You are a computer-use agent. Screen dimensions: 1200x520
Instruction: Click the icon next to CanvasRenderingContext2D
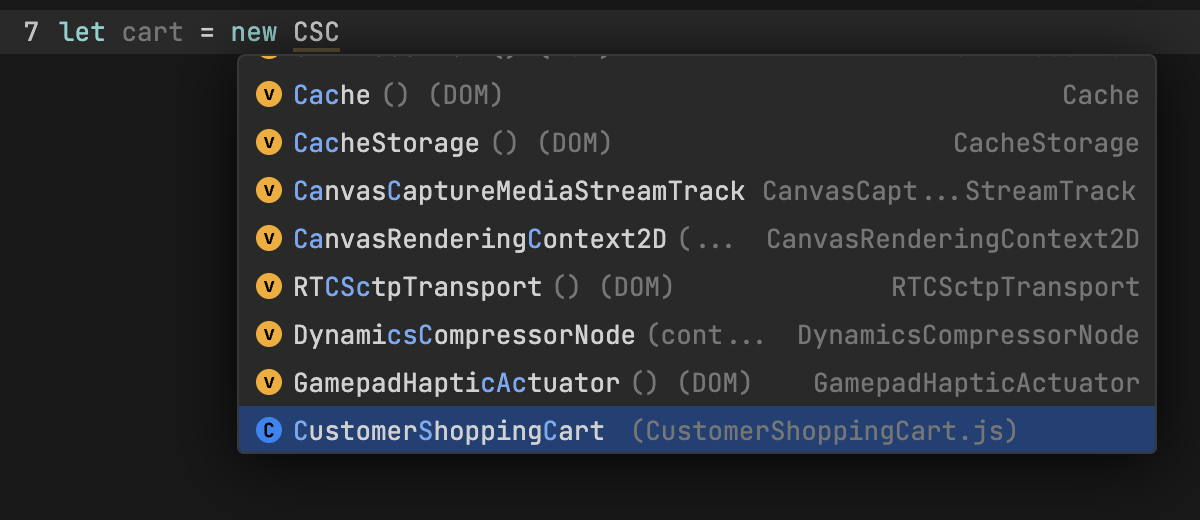(268, 239)
